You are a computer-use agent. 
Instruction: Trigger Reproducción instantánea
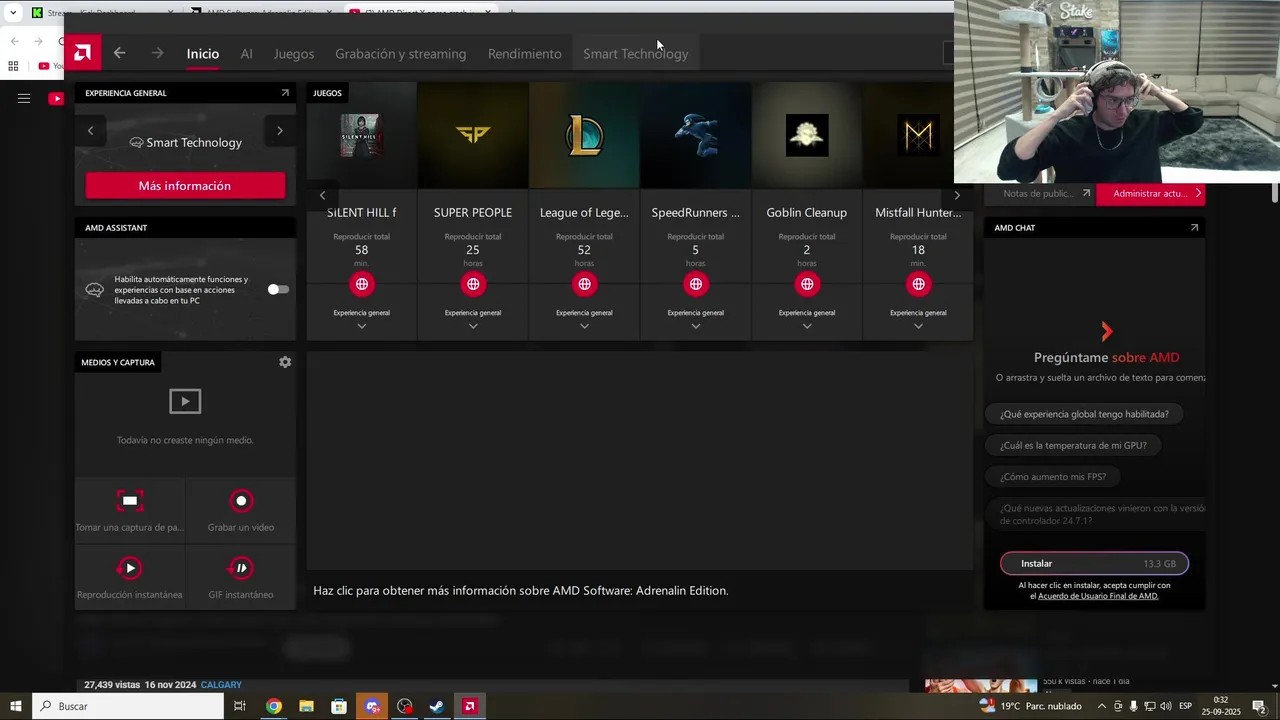(x=130, y=568)
